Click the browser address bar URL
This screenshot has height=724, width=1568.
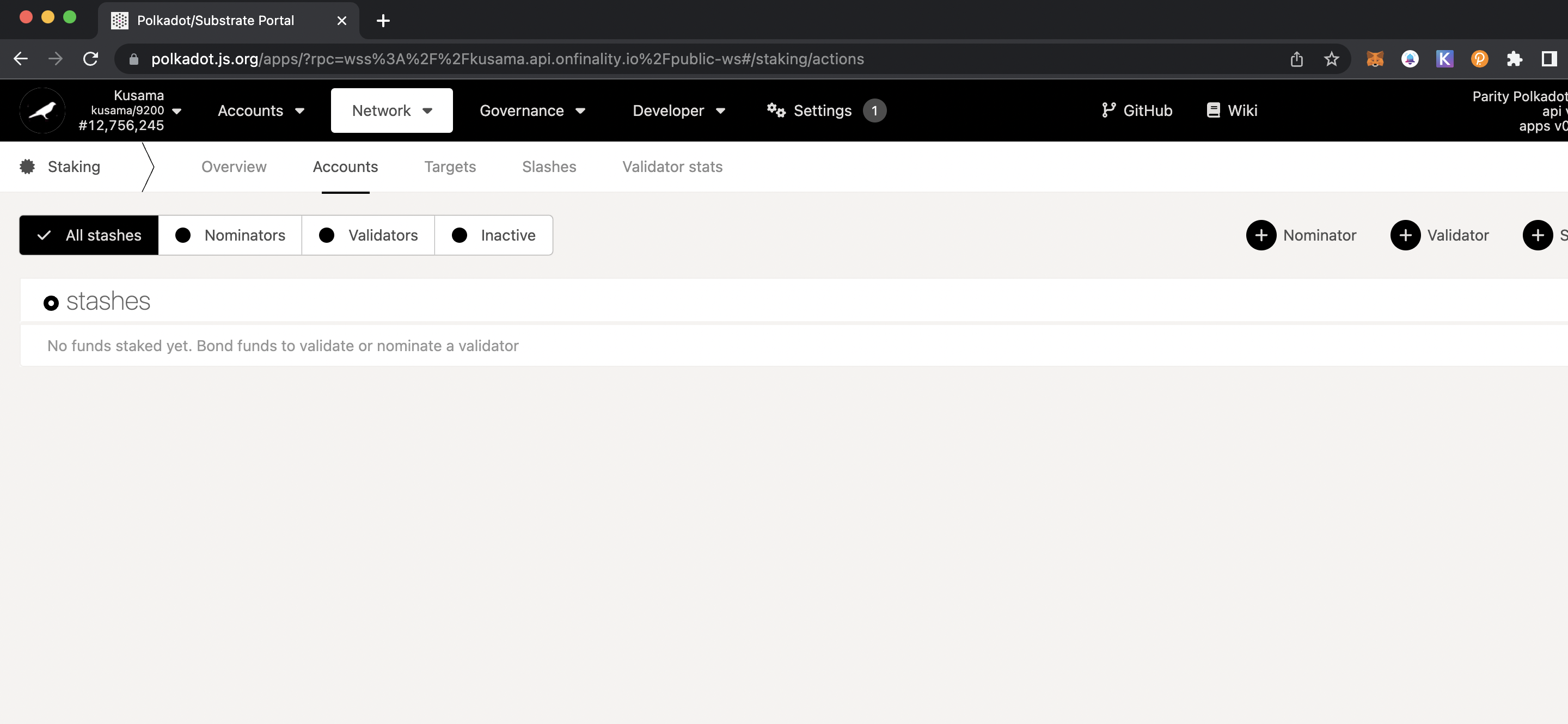click(x=507, y=59)
